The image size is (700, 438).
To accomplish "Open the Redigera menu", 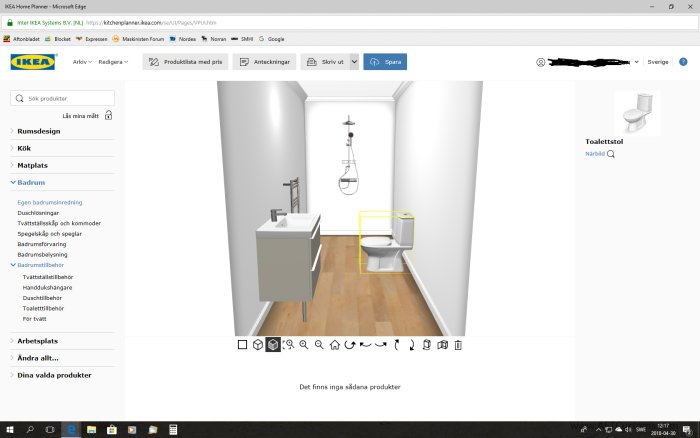I will (113, 62).
